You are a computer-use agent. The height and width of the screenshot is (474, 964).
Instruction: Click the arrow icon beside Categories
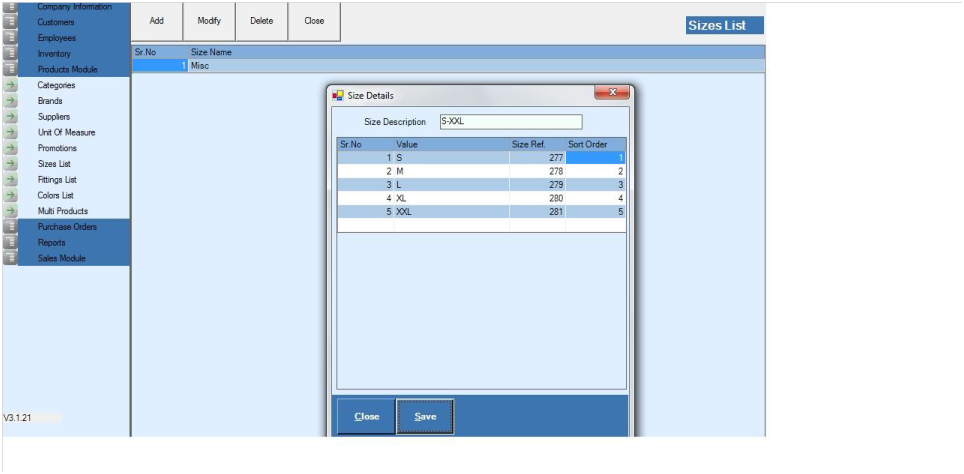point(10,86)
